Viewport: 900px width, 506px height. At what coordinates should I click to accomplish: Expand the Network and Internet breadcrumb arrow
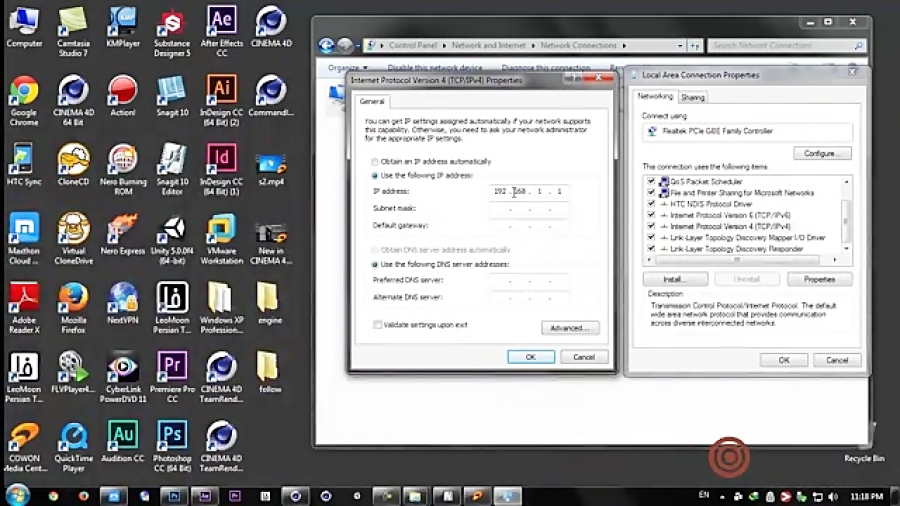[535, 45]
